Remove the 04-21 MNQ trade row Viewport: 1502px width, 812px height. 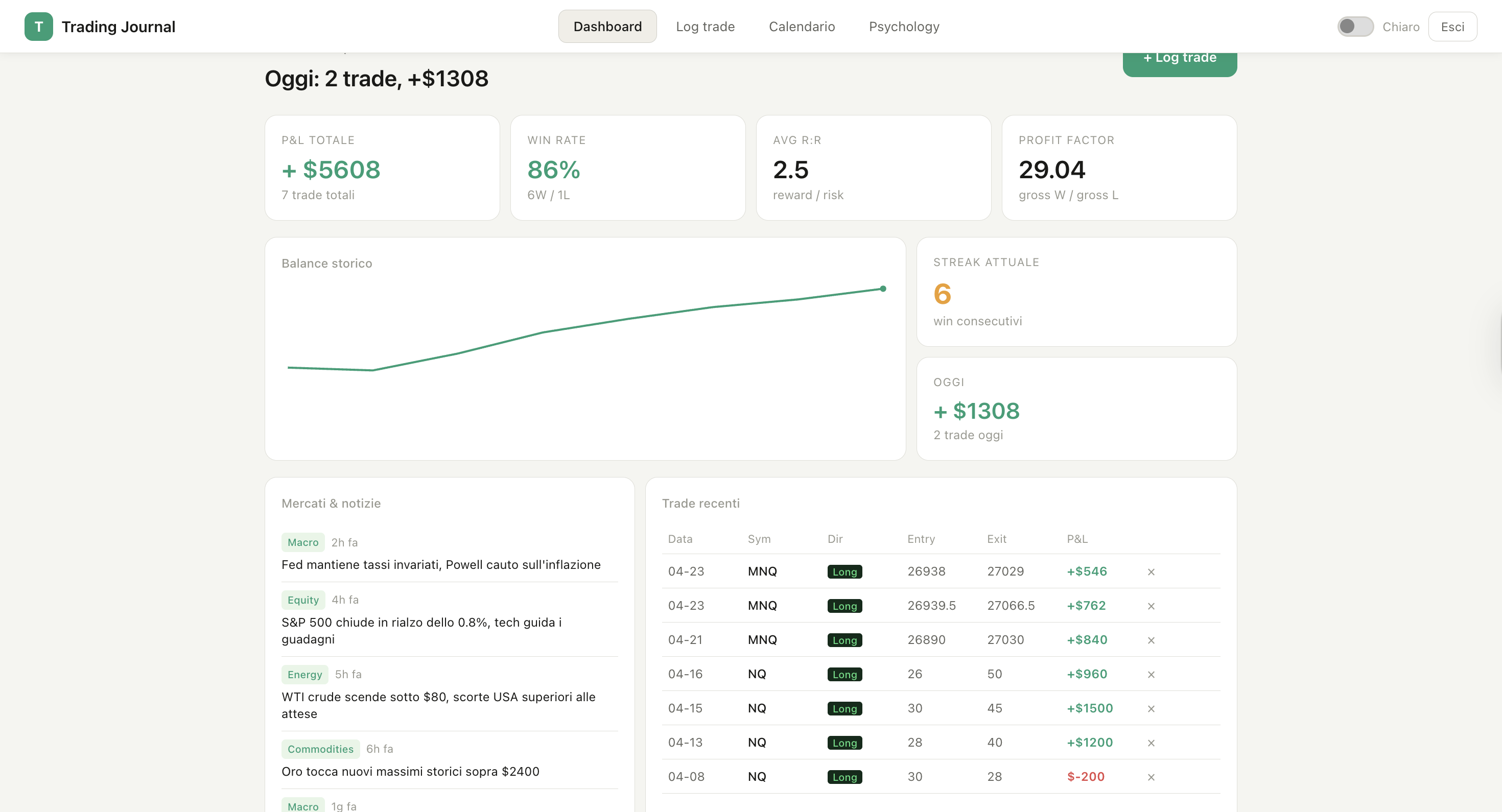[1152, 640]
